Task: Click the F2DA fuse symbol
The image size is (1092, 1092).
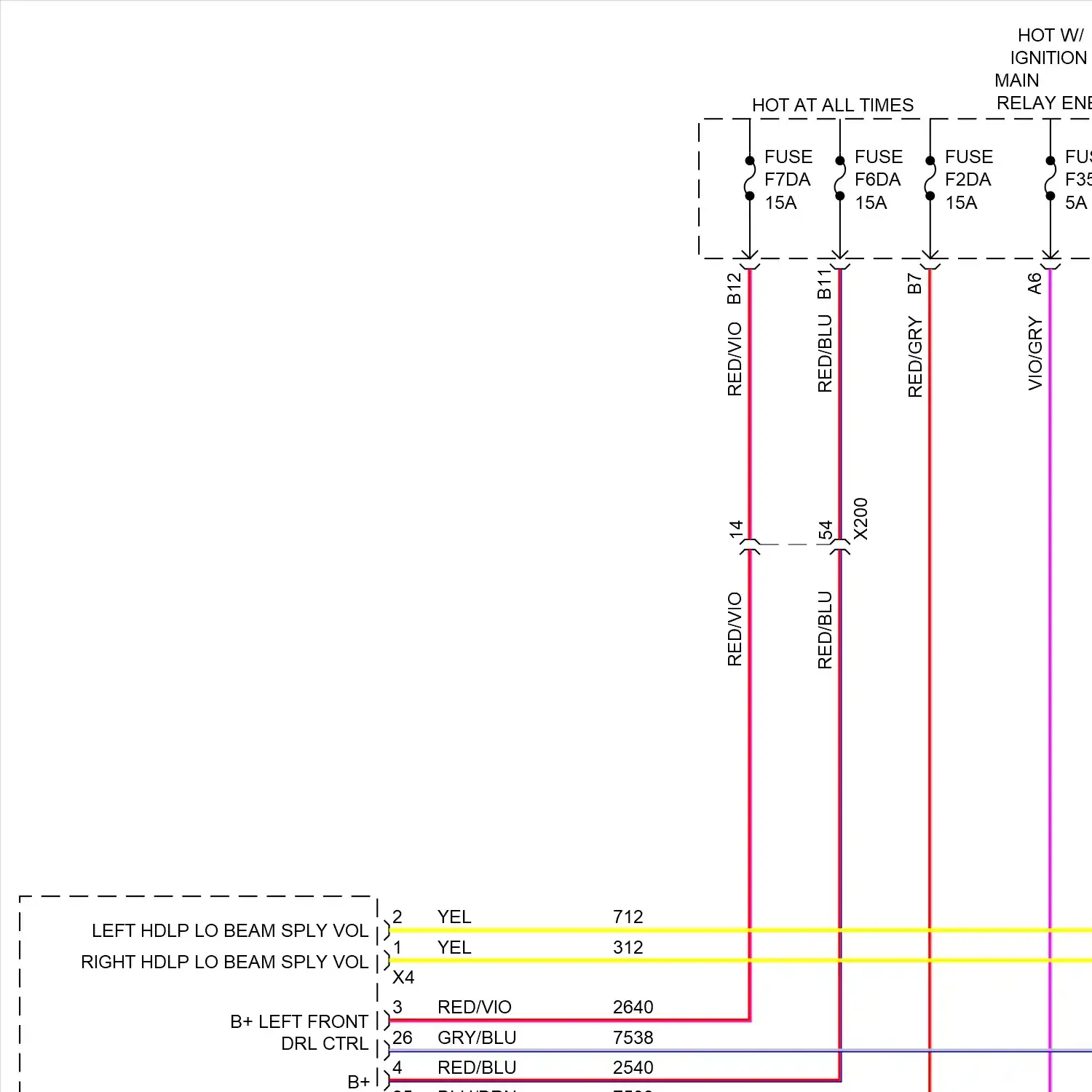Action: [930, 178]
